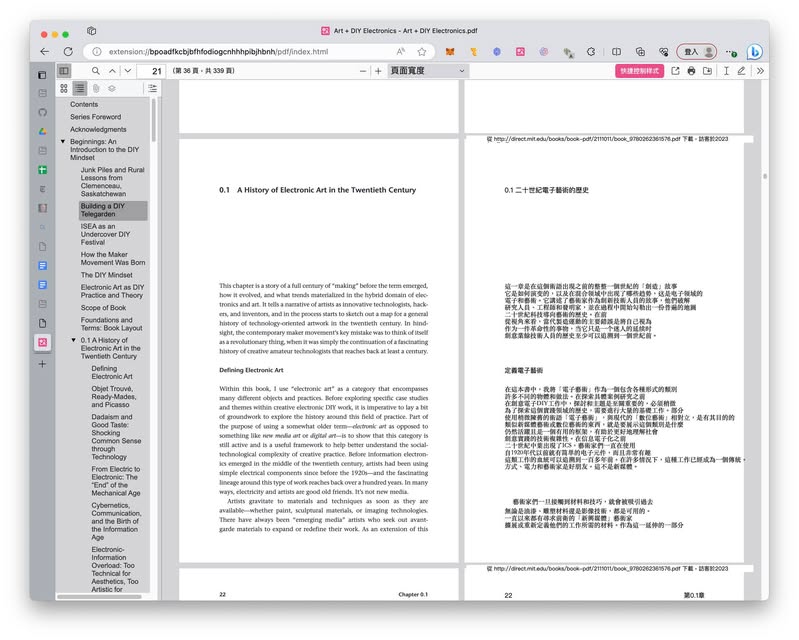
Task: Open the find-in-document search tool
Action: coord(96,71)
